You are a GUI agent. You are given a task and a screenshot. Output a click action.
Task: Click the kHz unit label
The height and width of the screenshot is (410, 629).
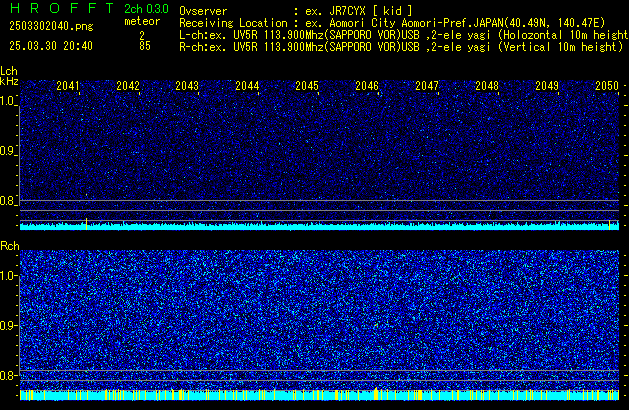tap(9, 81)
